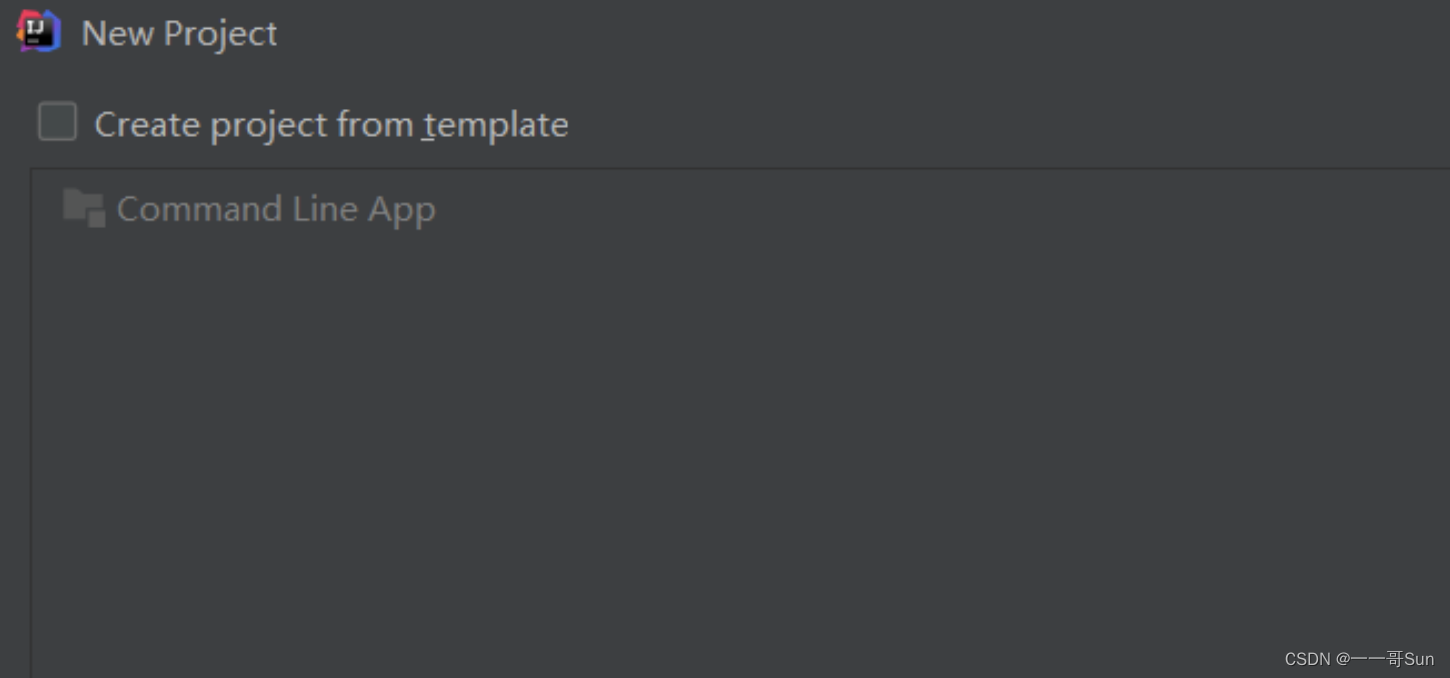The width and height of the screenshot is (1450, 678).
Task: Tick the box left of 'Create project'
Action: [x=57, y=122]
